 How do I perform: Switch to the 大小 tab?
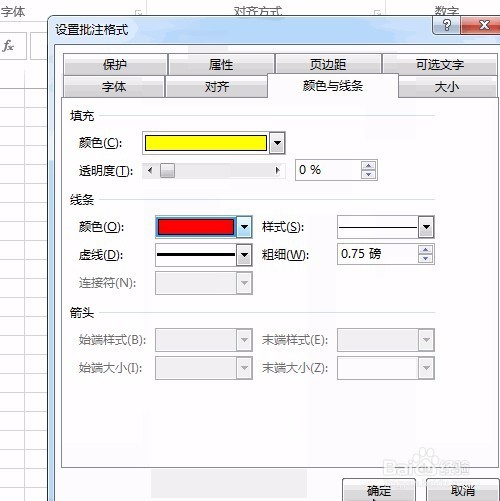coord(447,86)
